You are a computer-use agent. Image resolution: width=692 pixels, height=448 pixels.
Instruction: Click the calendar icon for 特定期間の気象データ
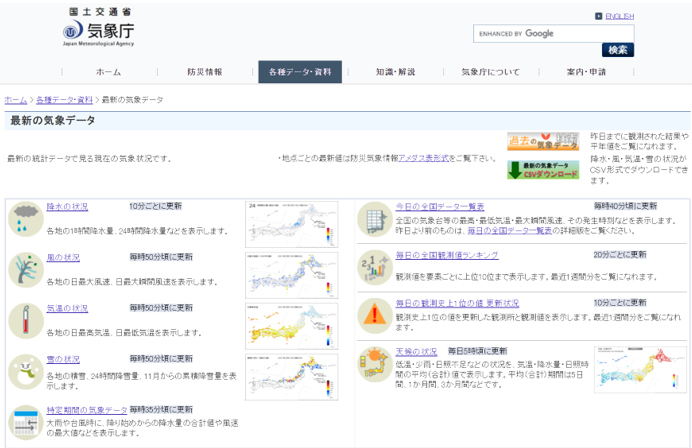[23, 422]
